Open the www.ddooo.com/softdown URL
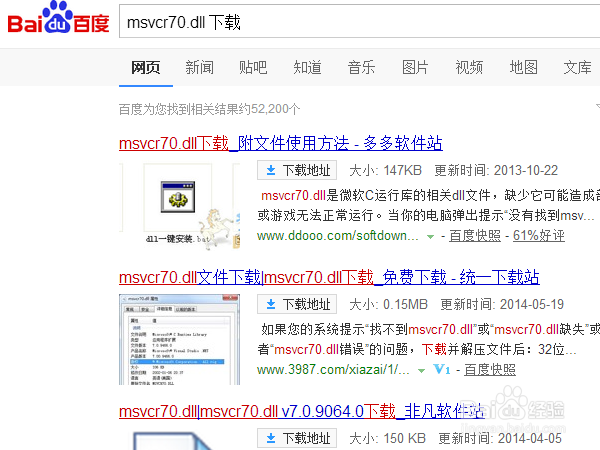The width and height of the screenshot is (600, 450). coord(338,236)
